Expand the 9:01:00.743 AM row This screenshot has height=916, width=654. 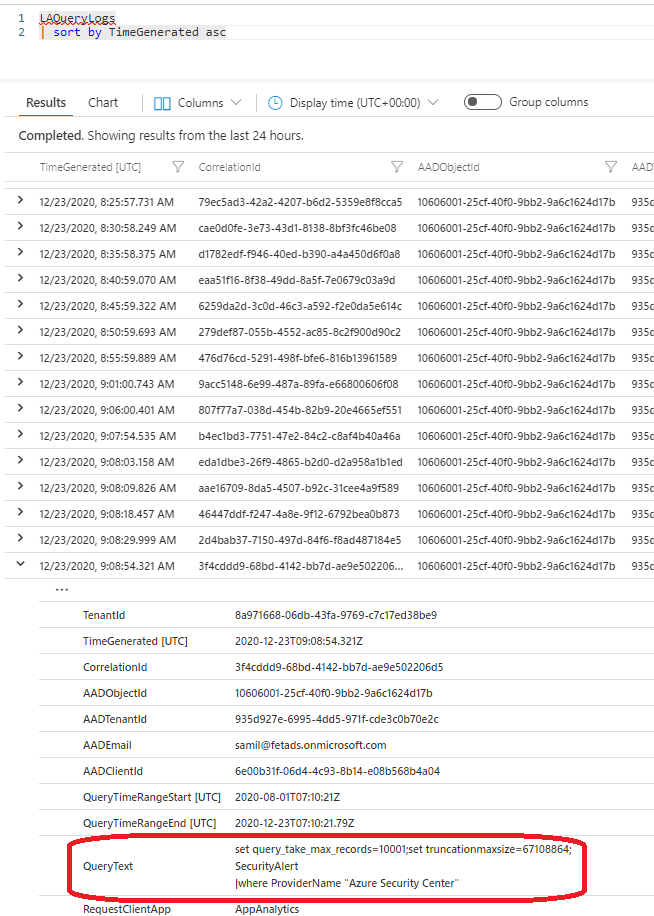click(21, 382)
